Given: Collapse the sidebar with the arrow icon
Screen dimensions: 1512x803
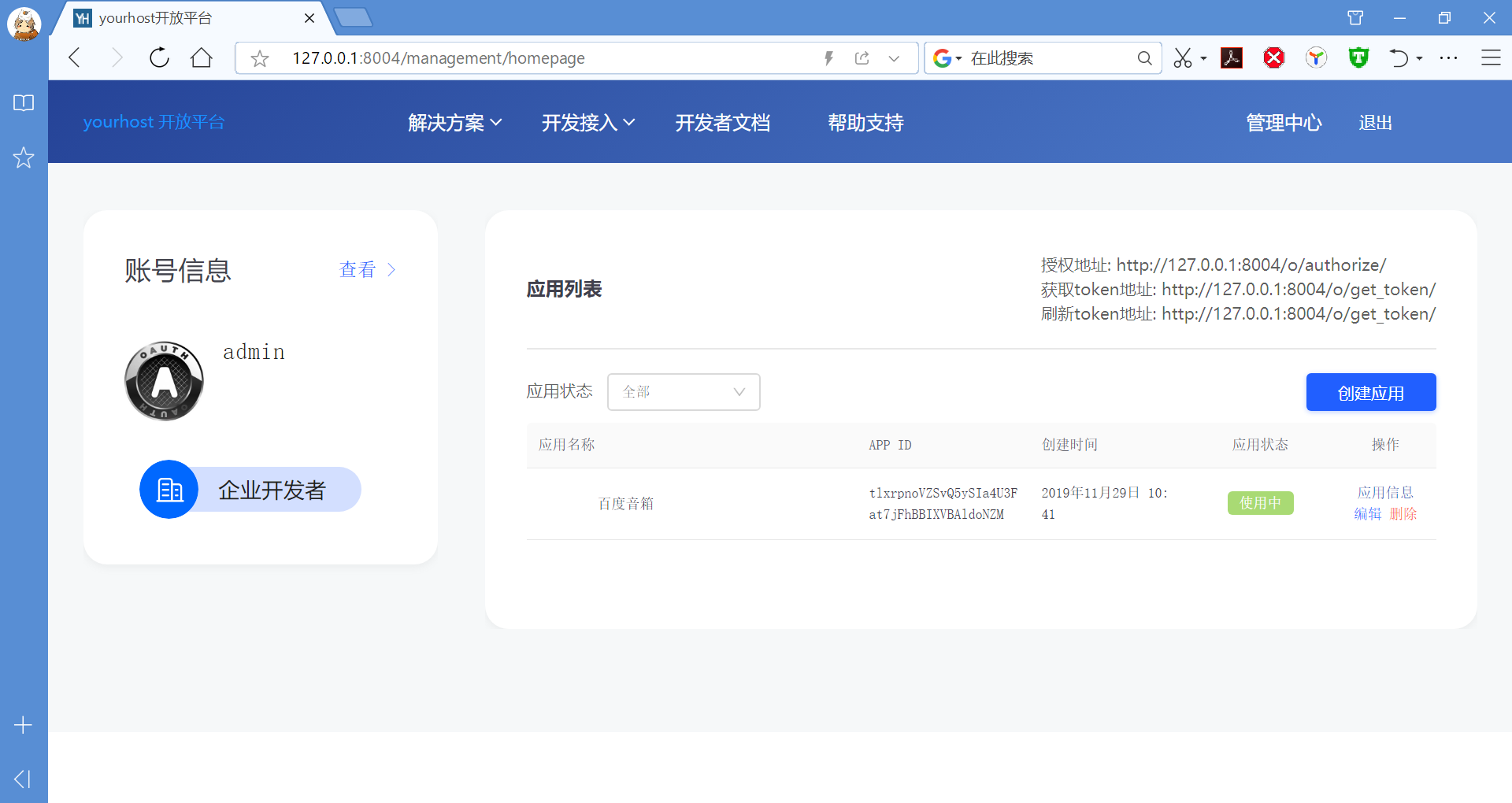Looking at the screenshot, I should 23,779.
